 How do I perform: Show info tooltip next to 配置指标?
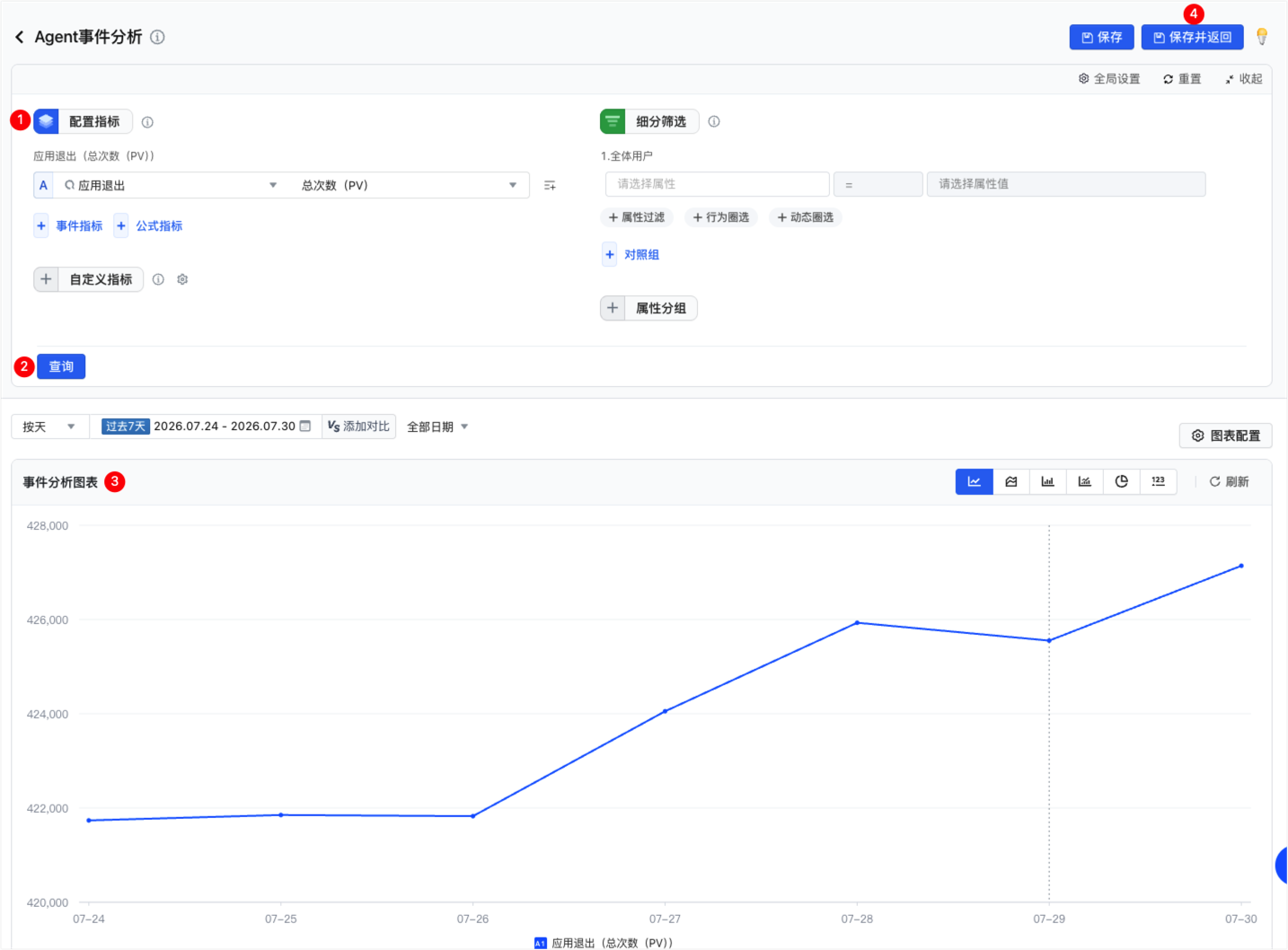click(x=147, y=122)
